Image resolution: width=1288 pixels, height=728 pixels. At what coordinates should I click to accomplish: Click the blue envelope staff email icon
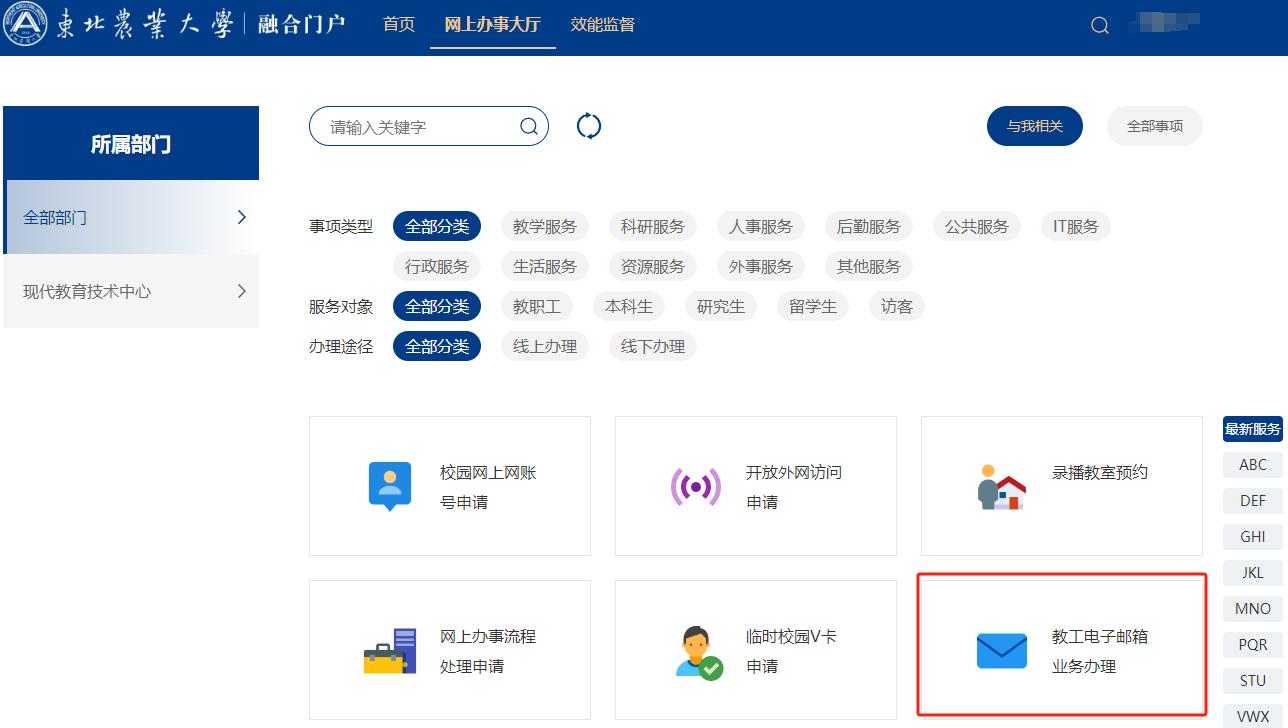click(x=1001, y=651)
